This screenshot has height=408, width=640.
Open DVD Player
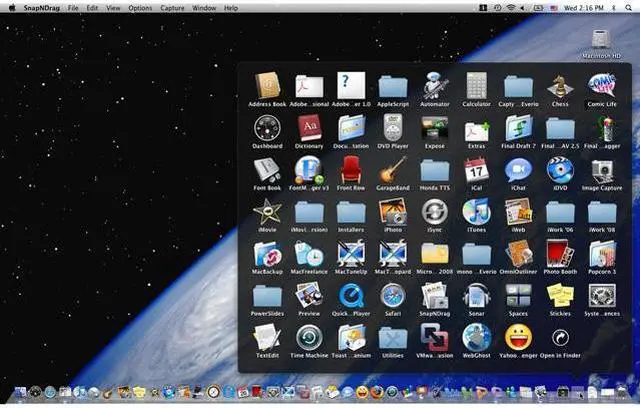[x=393, y=128]
